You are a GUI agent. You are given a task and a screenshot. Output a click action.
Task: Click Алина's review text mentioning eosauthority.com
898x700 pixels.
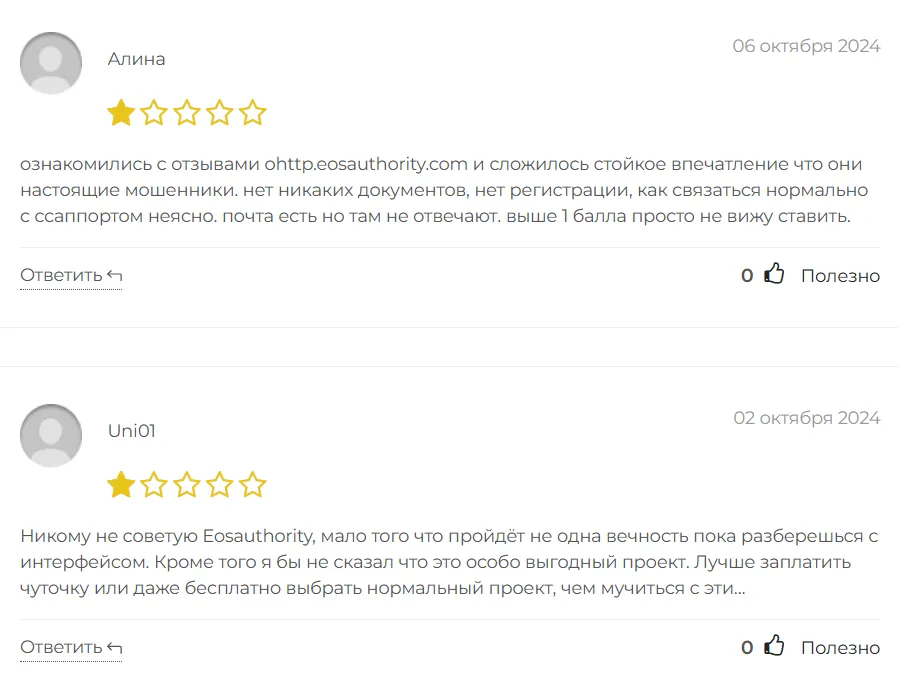tap(366, 164)
